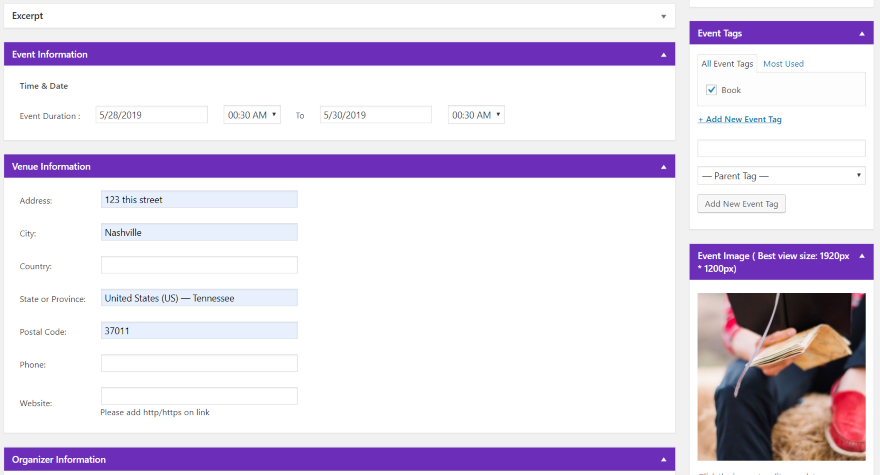Click into the new event tag name field
880x475 pixels.
781,148
